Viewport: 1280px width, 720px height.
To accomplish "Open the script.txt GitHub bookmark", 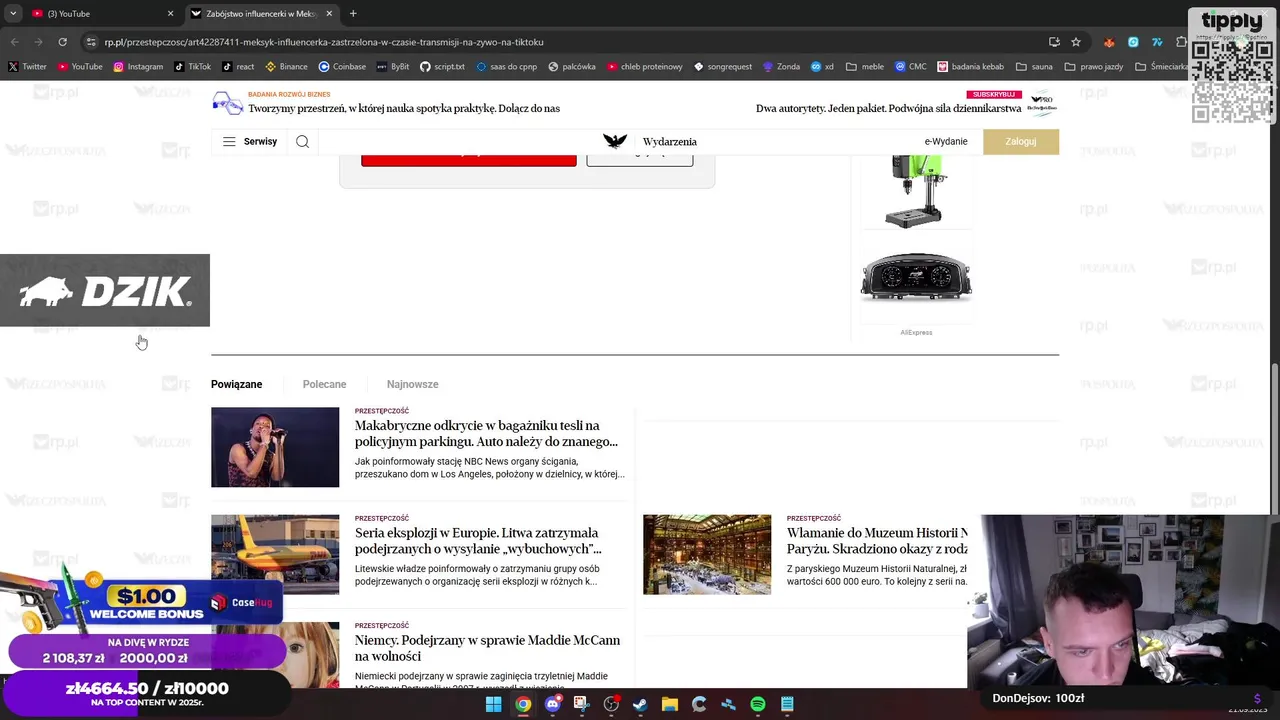I will (443, 67).
